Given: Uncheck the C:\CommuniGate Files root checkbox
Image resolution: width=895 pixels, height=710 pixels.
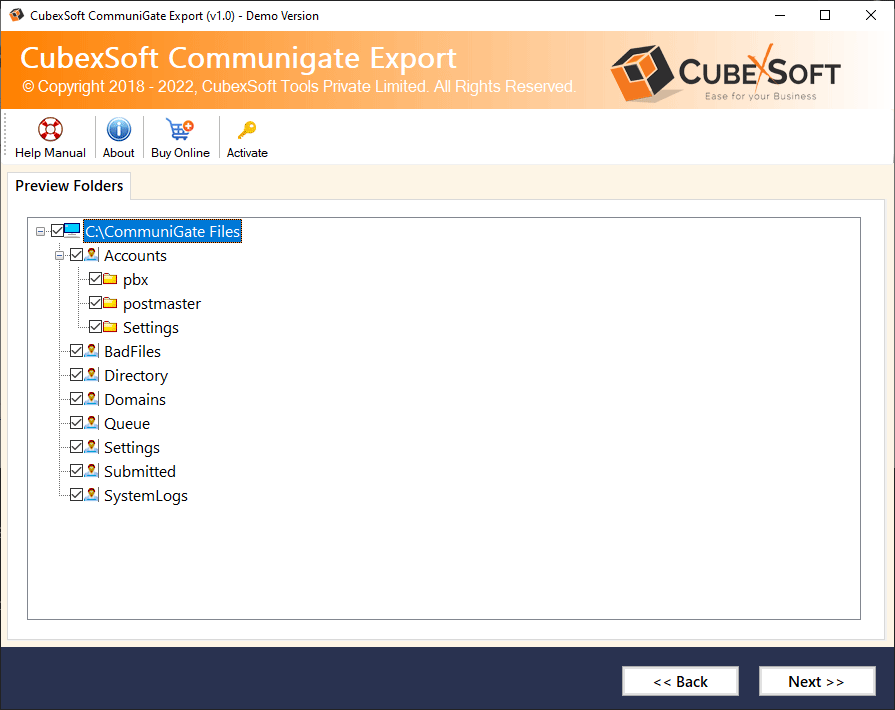Looking at the screenshot, I should click(x=57, y=231).
